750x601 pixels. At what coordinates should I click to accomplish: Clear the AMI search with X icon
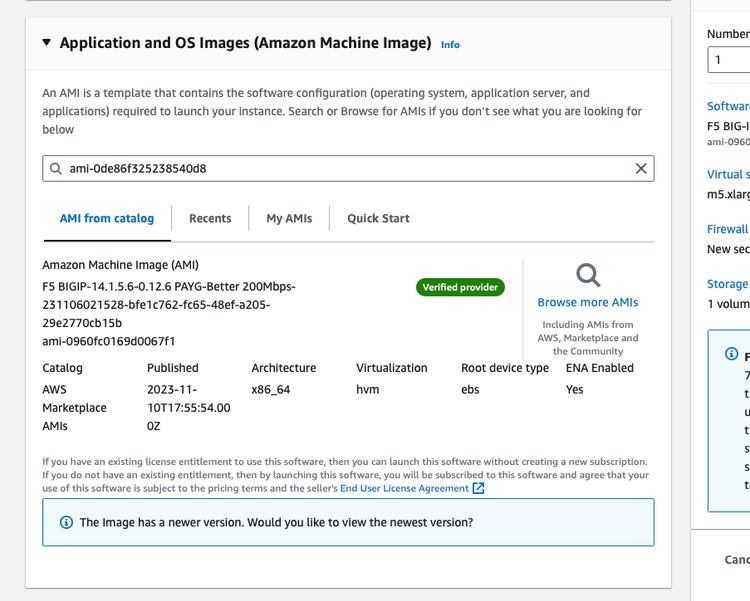[x=641, y=169]
